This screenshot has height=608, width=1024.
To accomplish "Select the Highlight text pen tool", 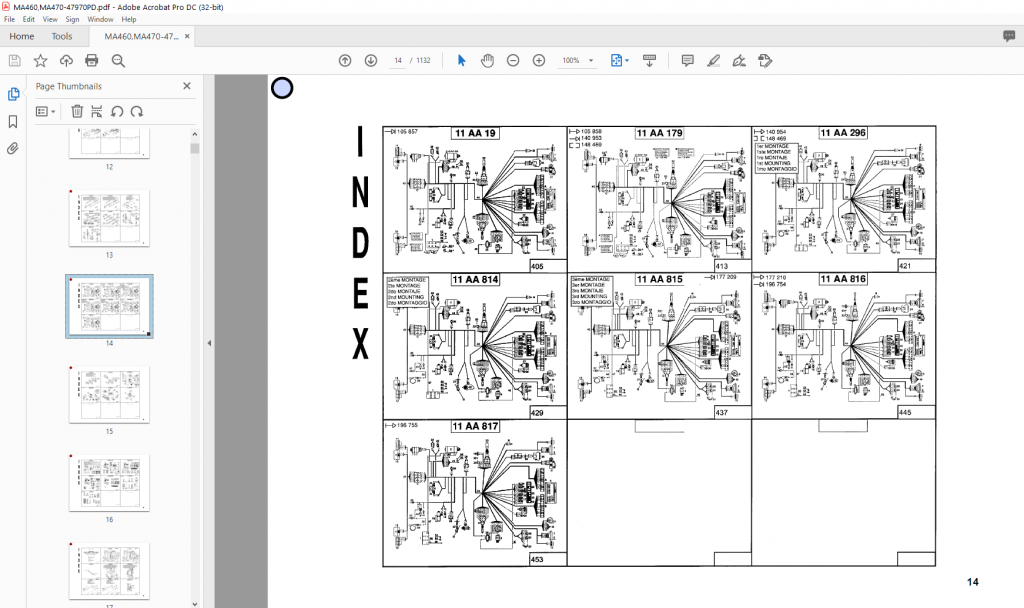I will [x=713, y=61].
